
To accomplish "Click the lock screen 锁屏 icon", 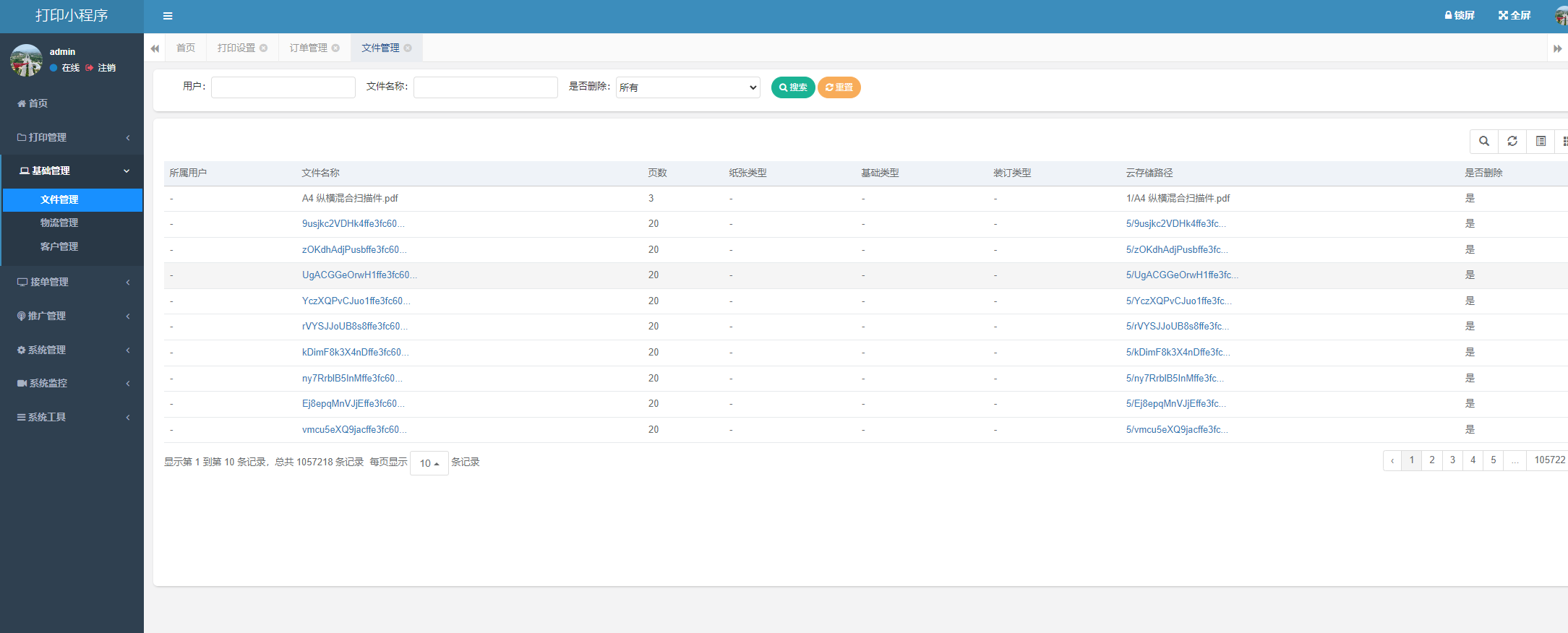I will click(1459, 15).
